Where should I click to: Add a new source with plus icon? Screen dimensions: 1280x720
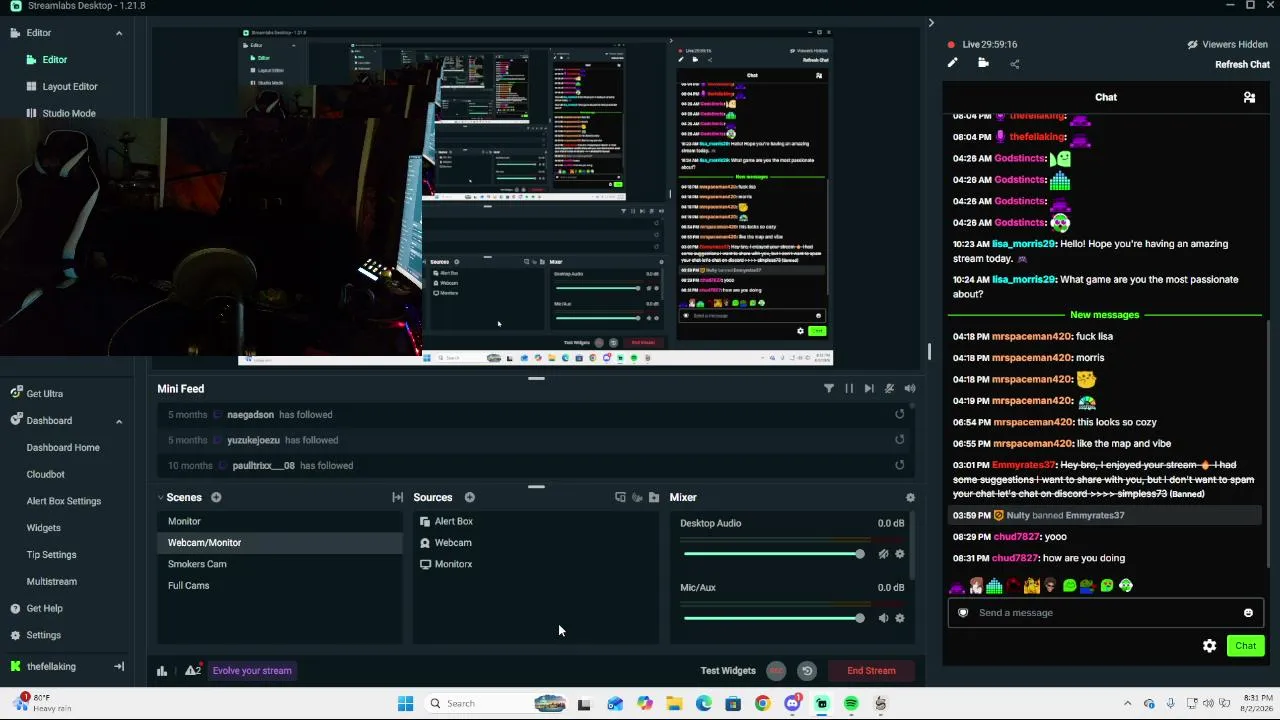point(469,497)
